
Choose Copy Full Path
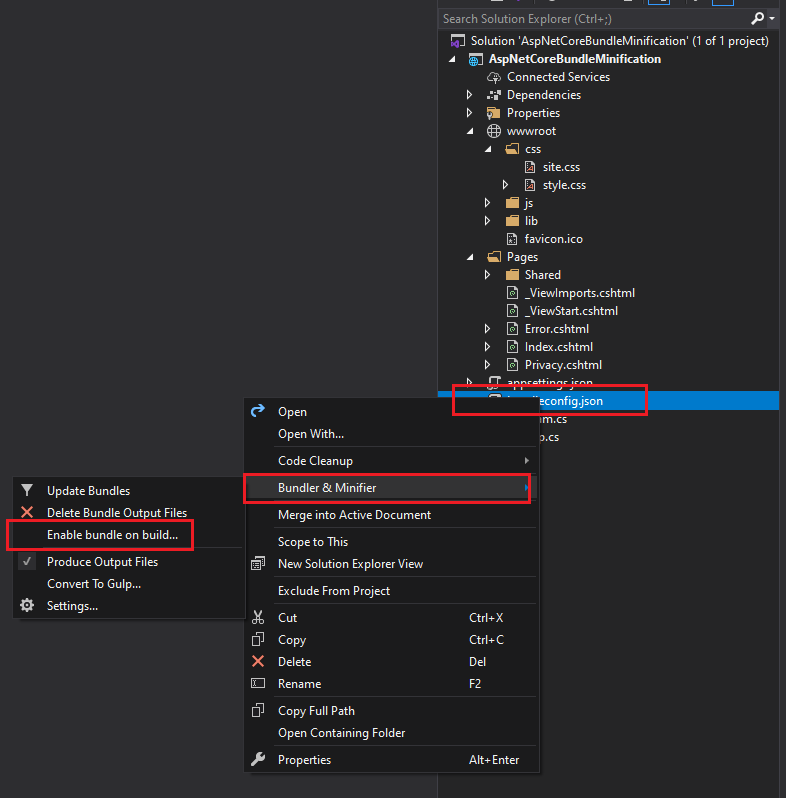[391, 710]
